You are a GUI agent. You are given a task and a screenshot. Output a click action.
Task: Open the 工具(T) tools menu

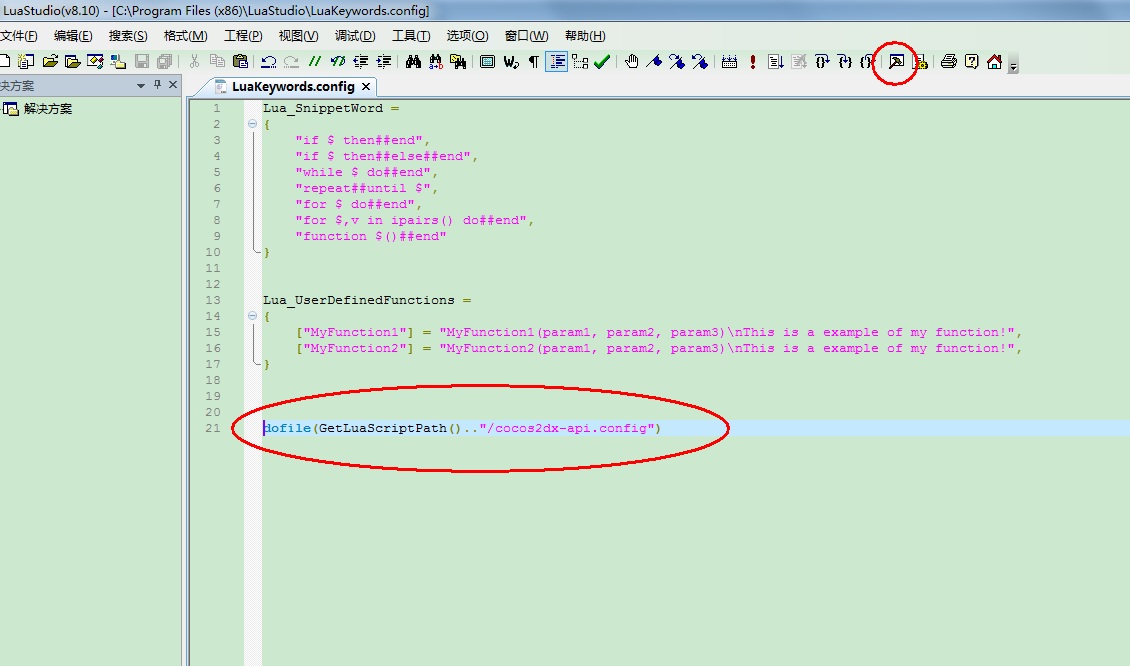tap(411, 36)
